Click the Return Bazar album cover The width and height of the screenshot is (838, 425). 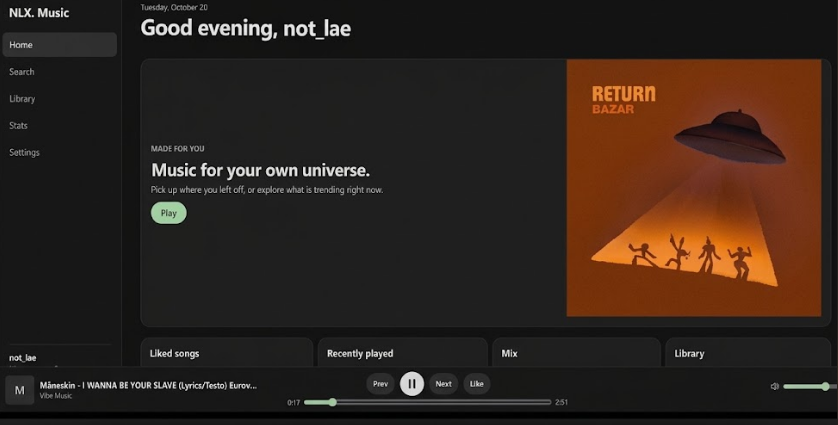coord(694,188)
